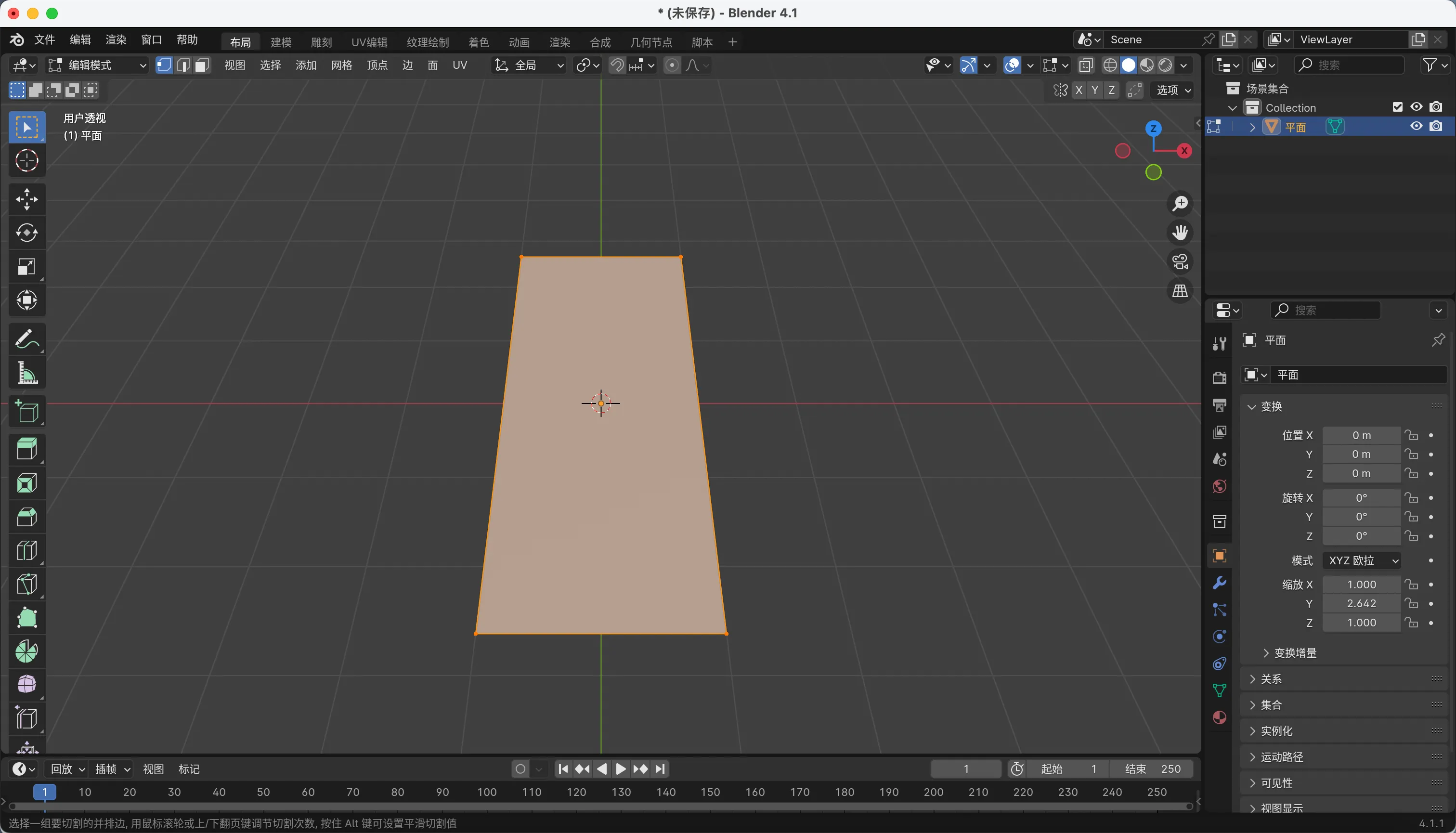Select the Annotate pencil tool
1456x833 pixels.
(26, 340)
